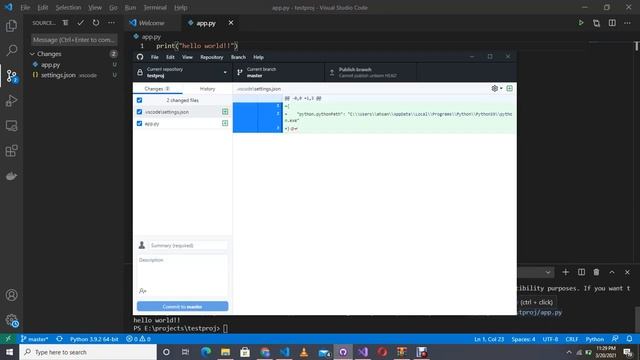Open the VS Code Search view
Screen dimensions: 640x360
11,51
